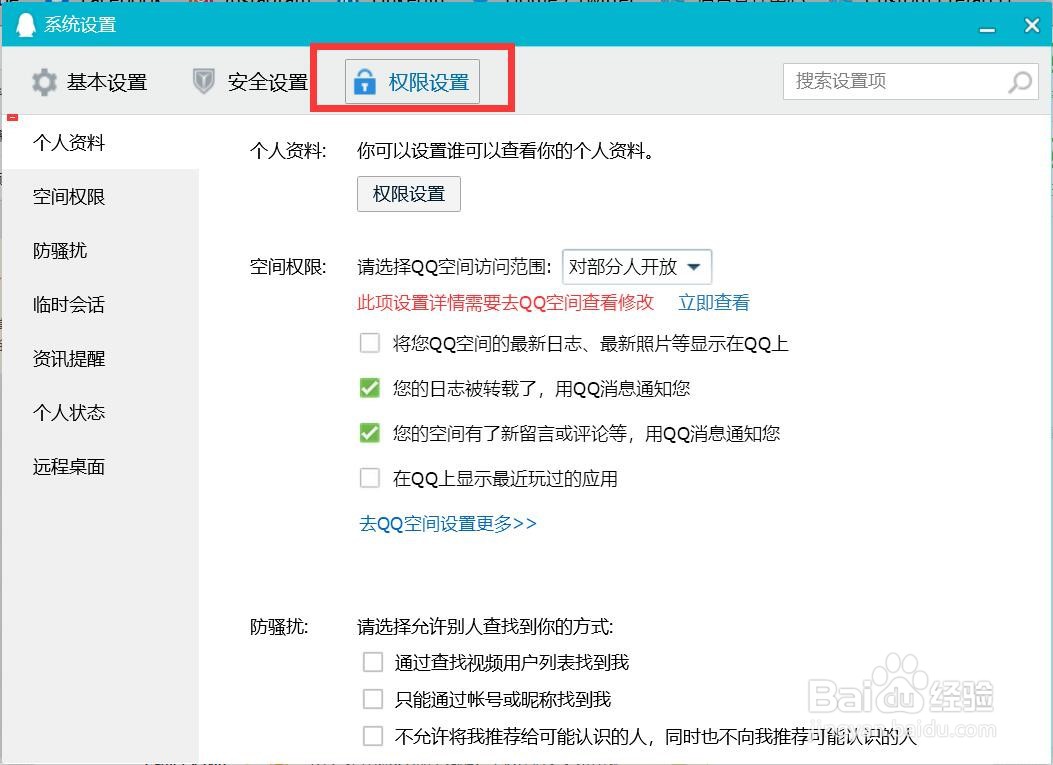The width and height of the screenshot is (1053, 765).
Task: Close the 系统设置 window
Action: point(1032,26)
